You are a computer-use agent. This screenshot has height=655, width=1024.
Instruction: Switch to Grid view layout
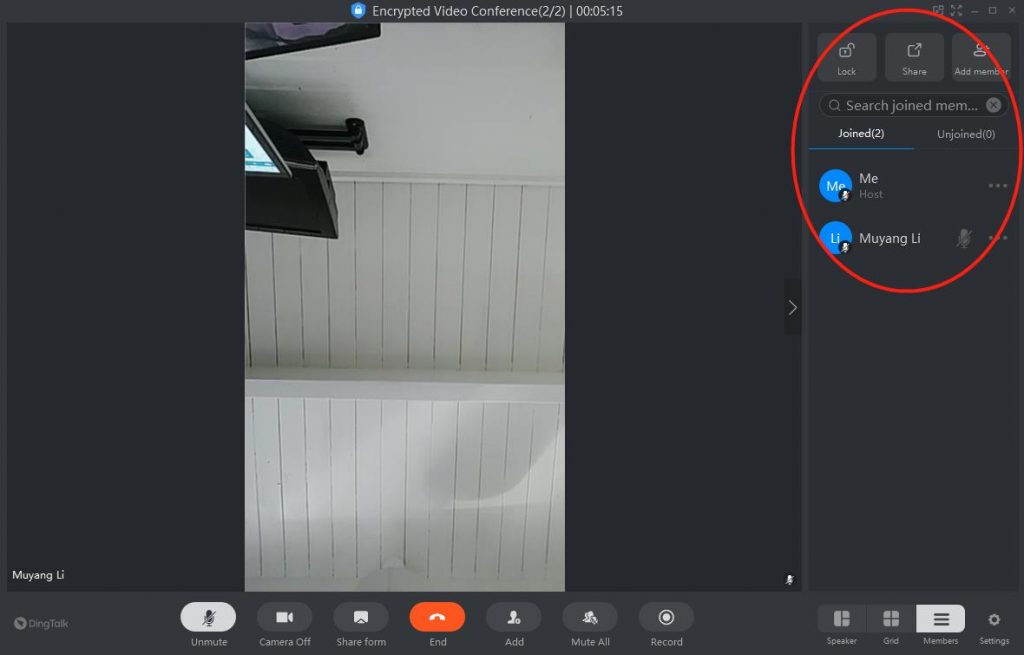click(x=890, y=619)
